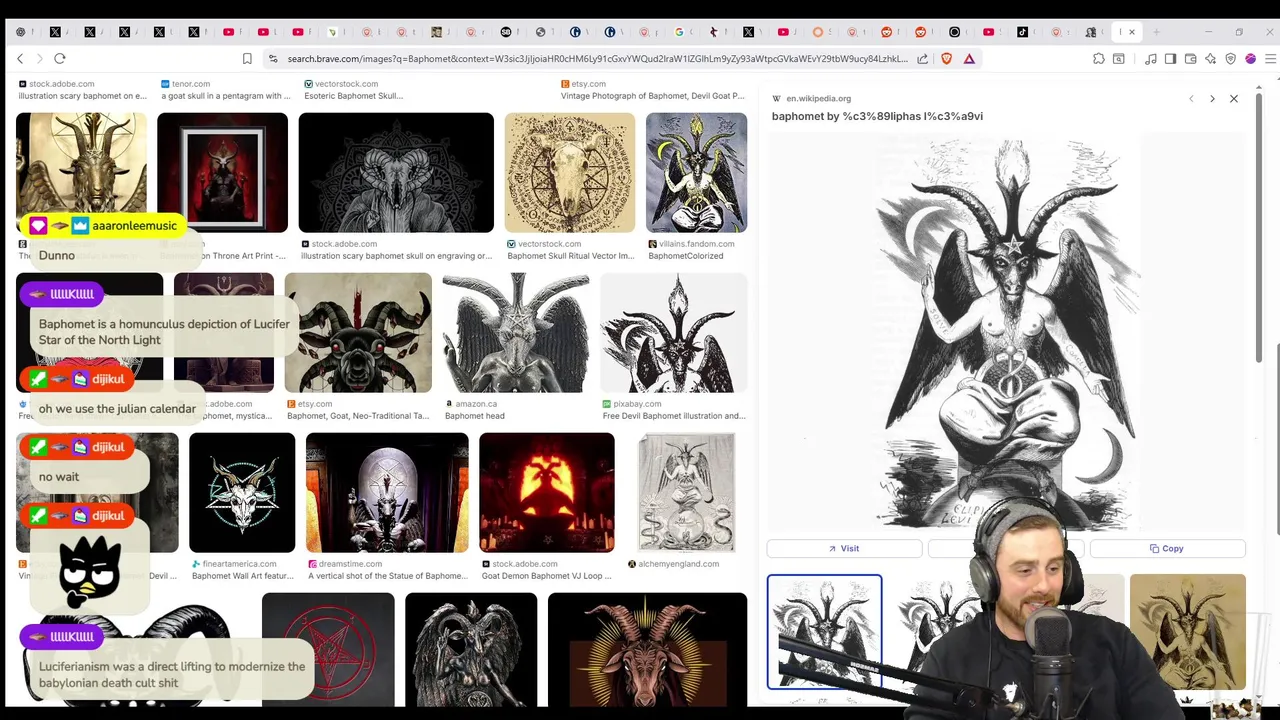Click tenor.com source label
This screenshot has height=720, width=1280.
click(191, 84)
